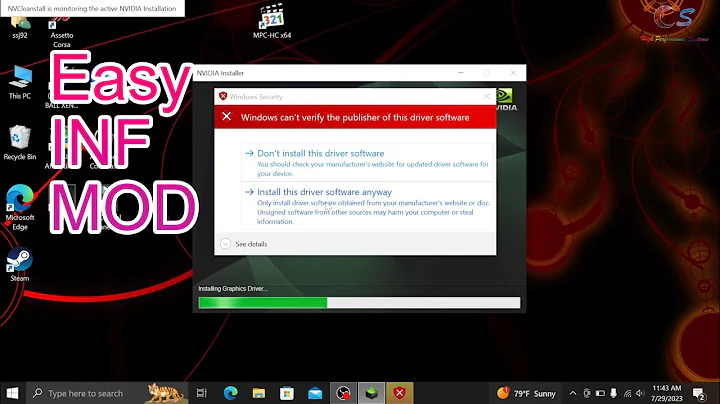Viewport: 720px width, 404px height.
Task: Switch to NVIDIA Installer taskbar icon
Action: (x=371, y=393)
